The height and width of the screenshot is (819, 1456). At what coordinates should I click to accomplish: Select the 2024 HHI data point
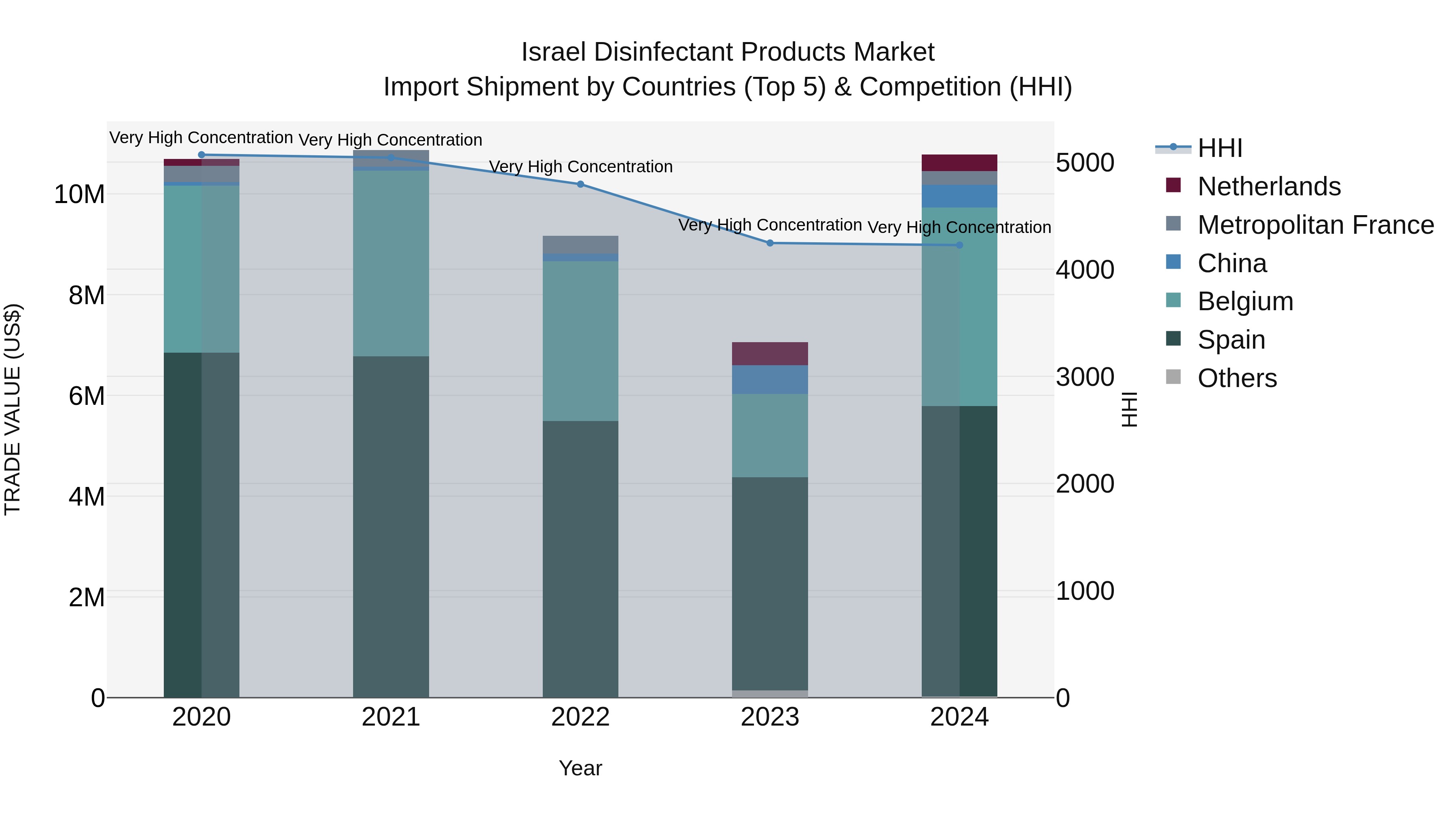(959, 245)
